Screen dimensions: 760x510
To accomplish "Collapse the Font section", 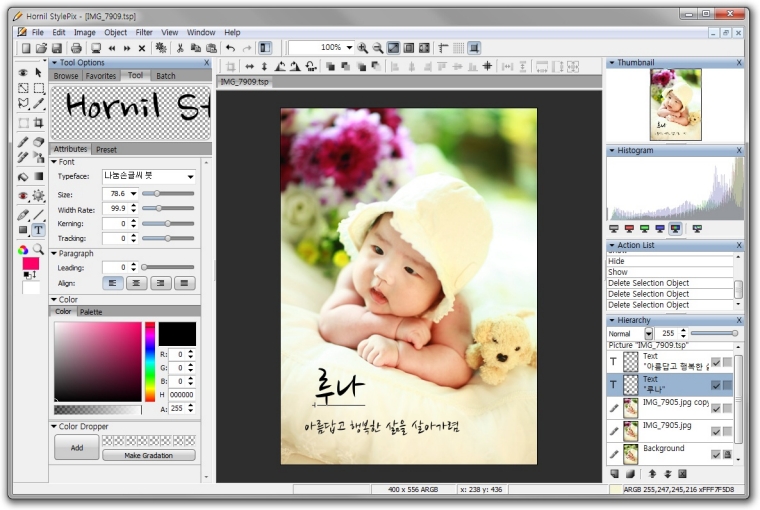I will [55, 162].
